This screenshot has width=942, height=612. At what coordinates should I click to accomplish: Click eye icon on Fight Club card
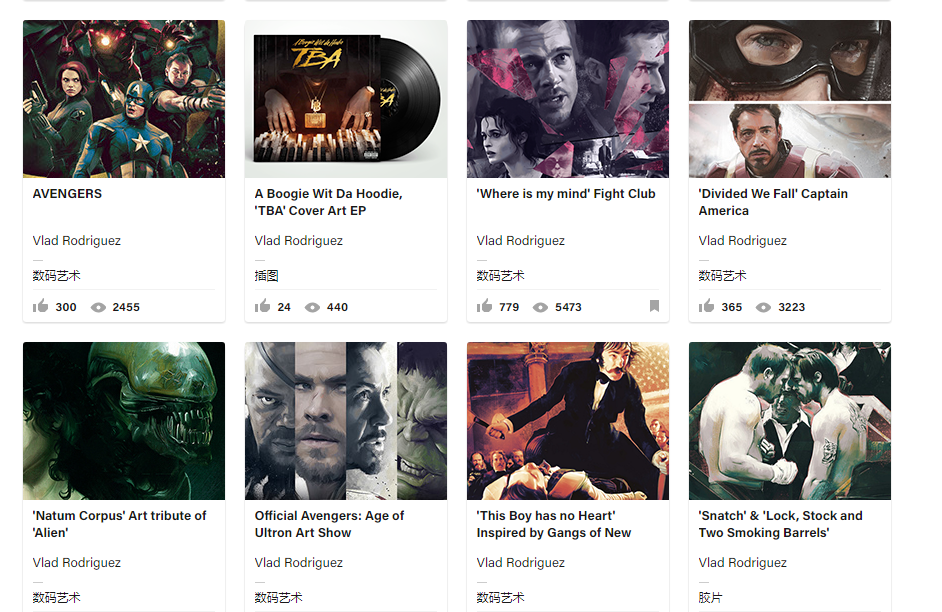pyautogui.click(x=540, y=307)
